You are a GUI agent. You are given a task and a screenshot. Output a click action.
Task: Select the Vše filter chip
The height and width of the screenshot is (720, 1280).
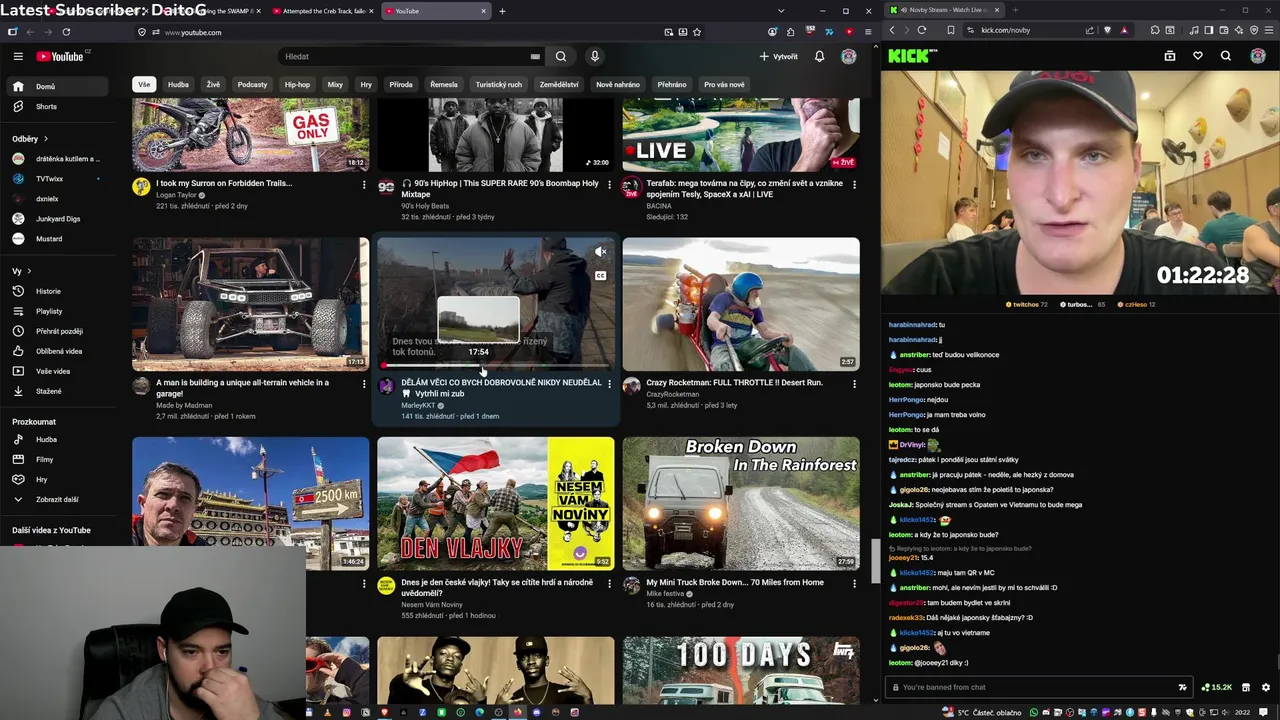pos(144,85)
